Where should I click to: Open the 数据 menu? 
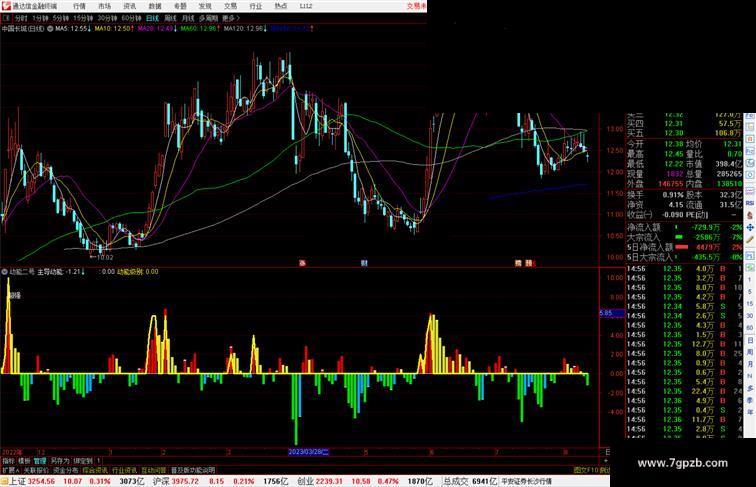[155, 6]
